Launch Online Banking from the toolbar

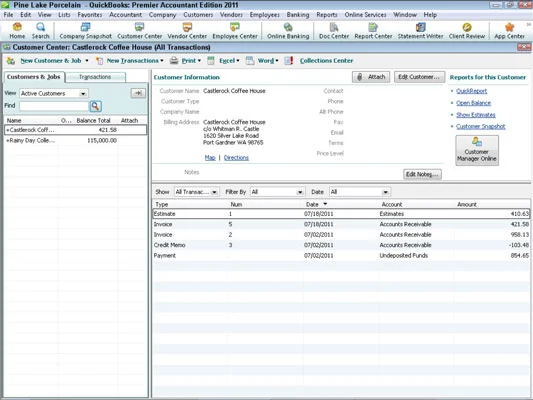click(x=288, y=31)
